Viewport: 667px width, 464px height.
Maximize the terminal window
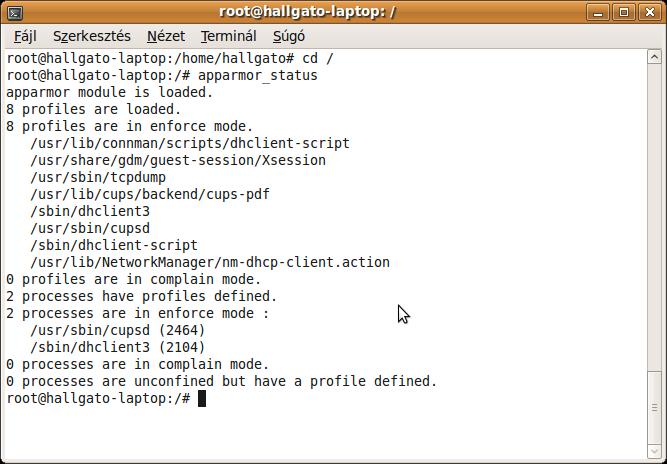tap(624, 12)
